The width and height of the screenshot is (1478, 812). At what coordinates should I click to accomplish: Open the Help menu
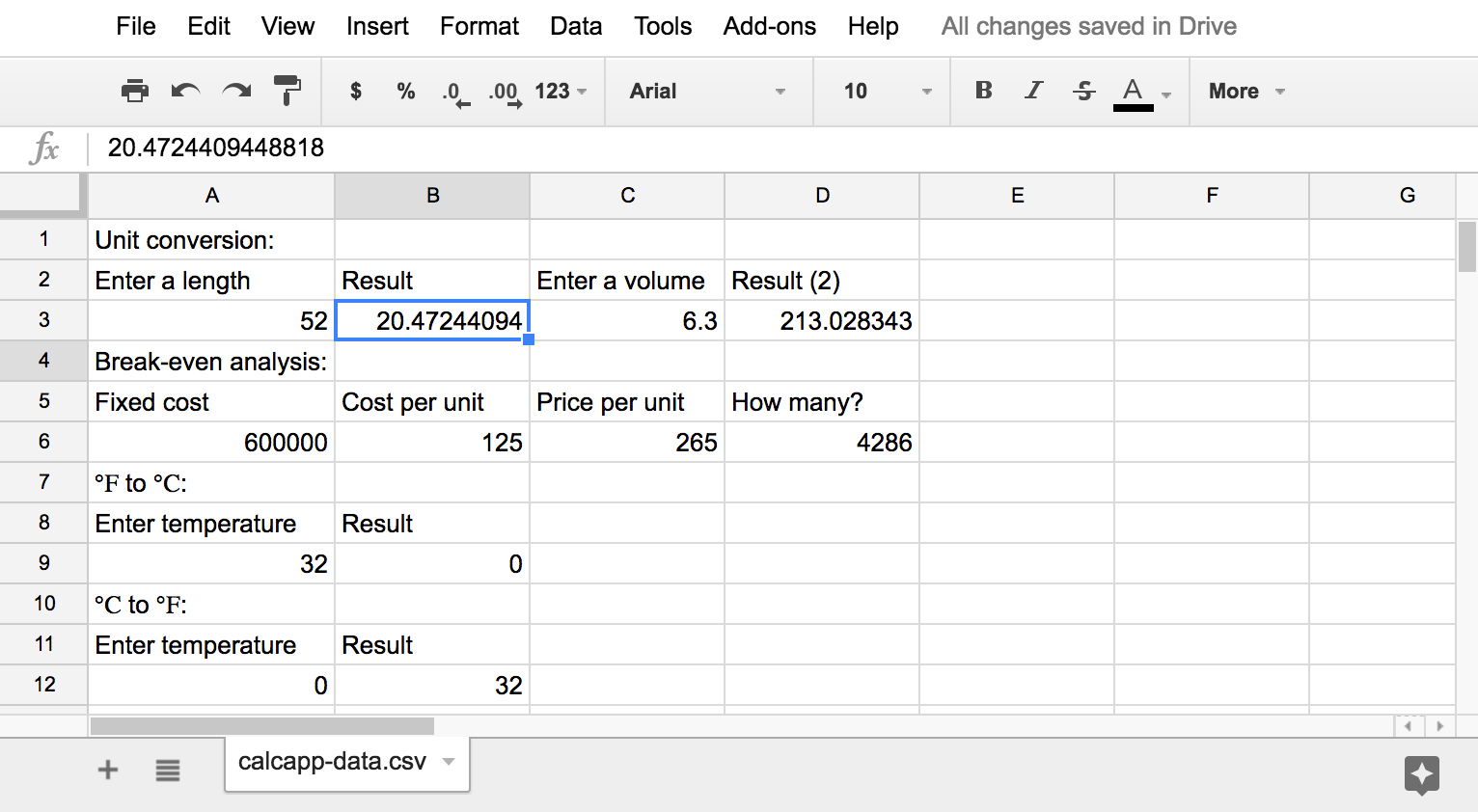tap(873, 26)
